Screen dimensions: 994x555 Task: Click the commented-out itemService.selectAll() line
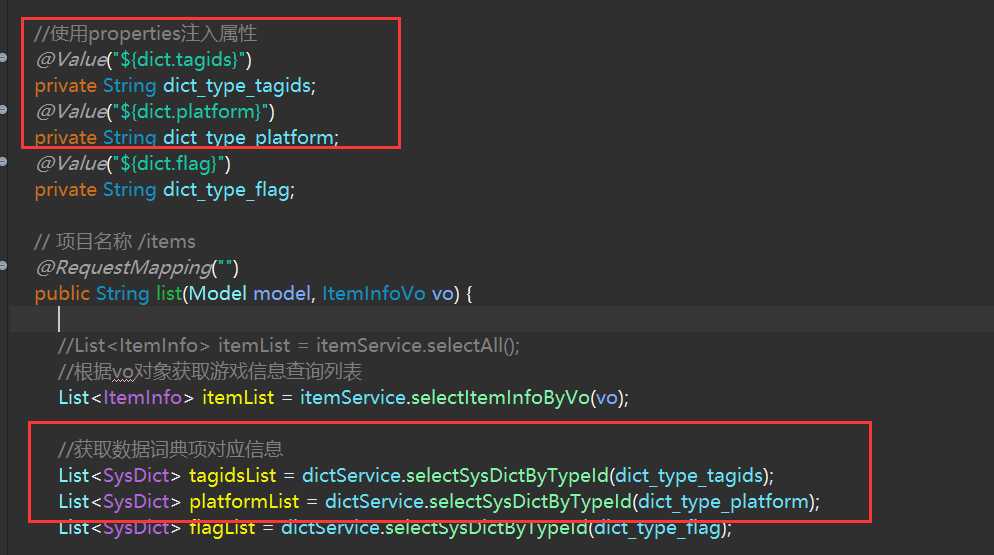(288, 346)
